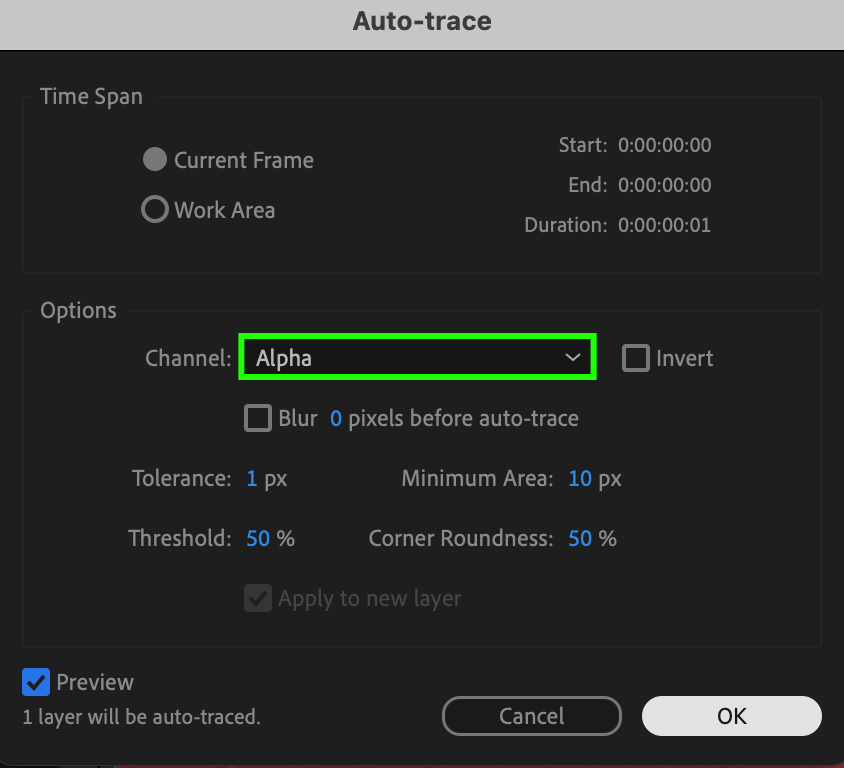The image size is (844, 768).
Task: Click the End timecode value
Action: click(x=664, y=185)
